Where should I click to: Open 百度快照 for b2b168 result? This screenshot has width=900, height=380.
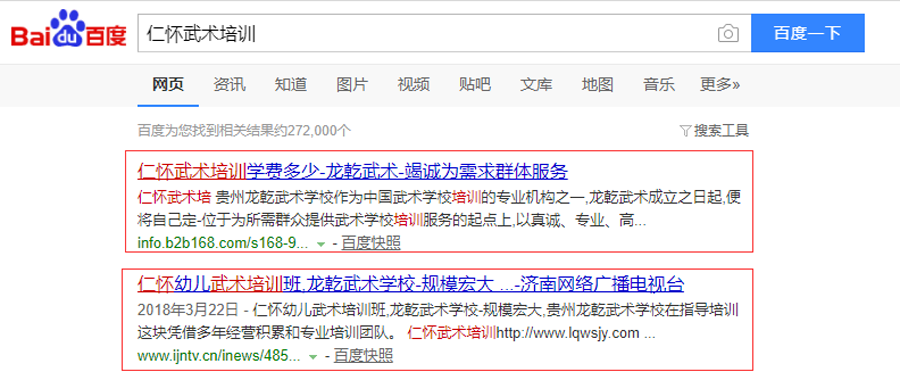tap(371, 243)
